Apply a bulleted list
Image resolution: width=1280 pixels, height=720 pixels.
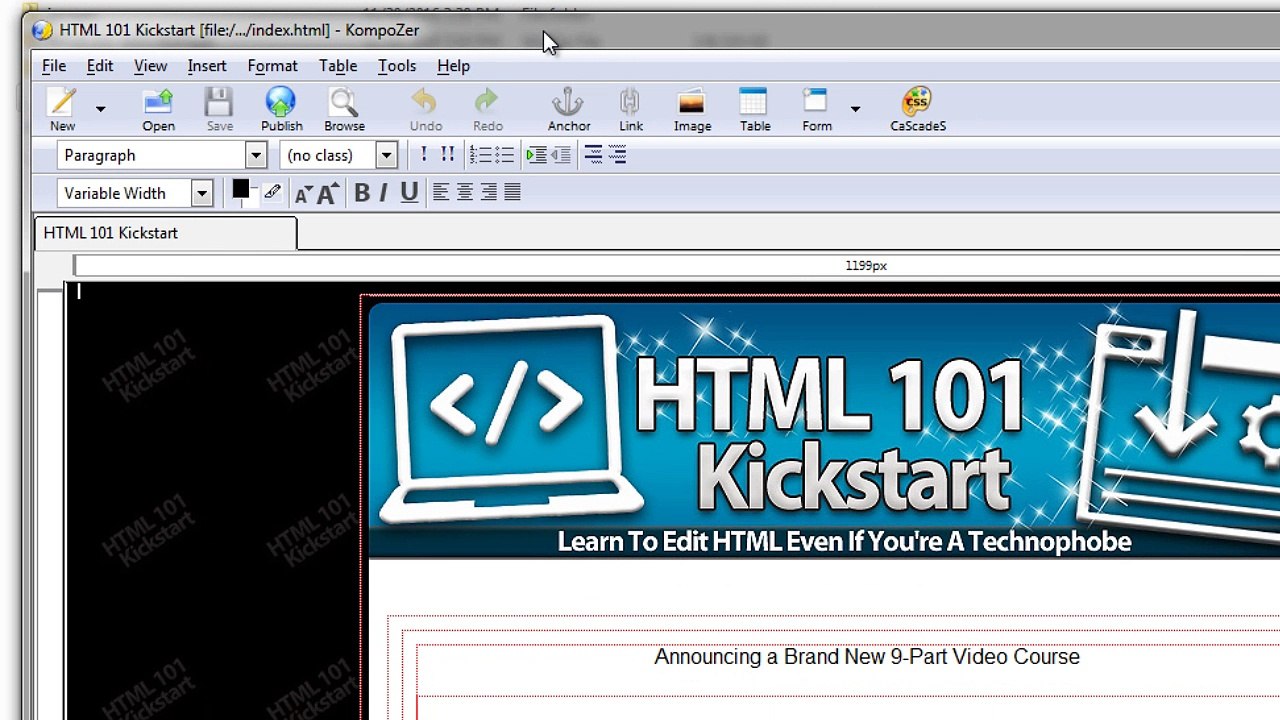coord(504,155)
